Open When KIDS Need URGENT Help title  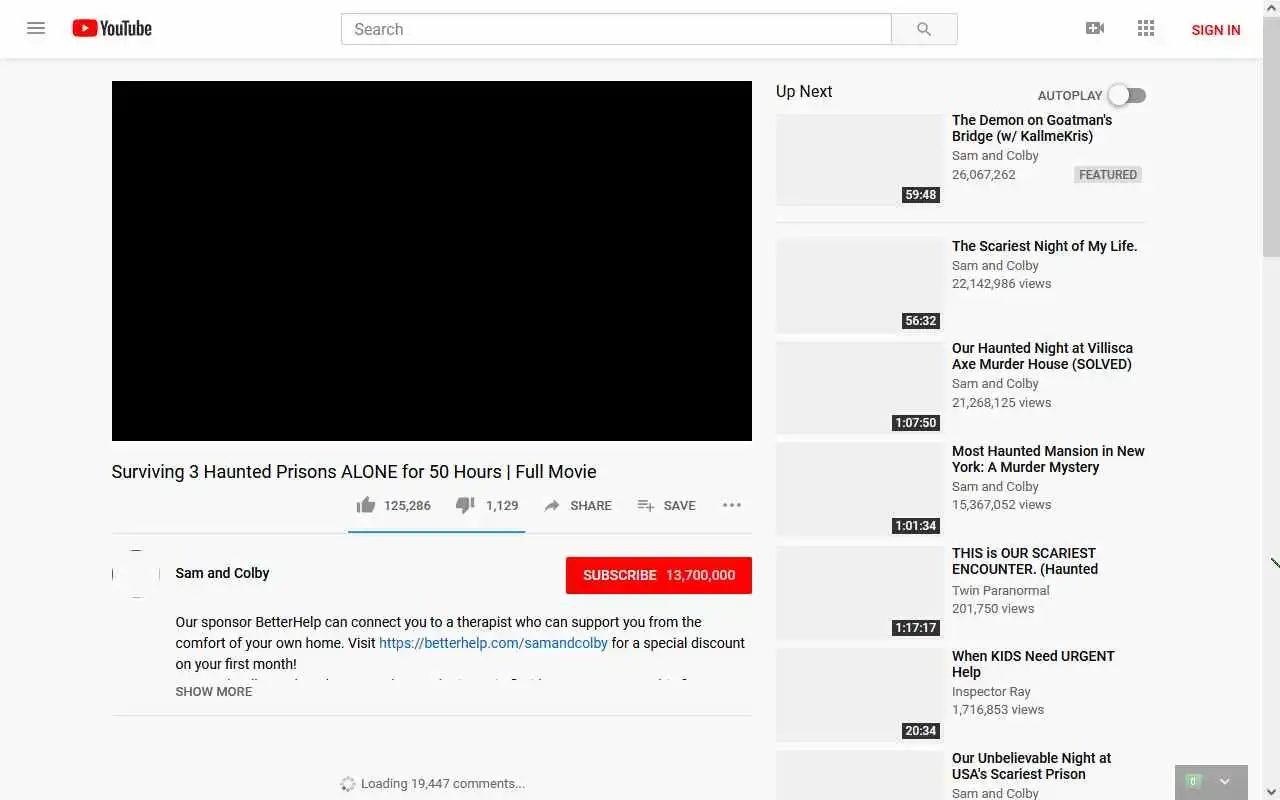(1033, 664)
